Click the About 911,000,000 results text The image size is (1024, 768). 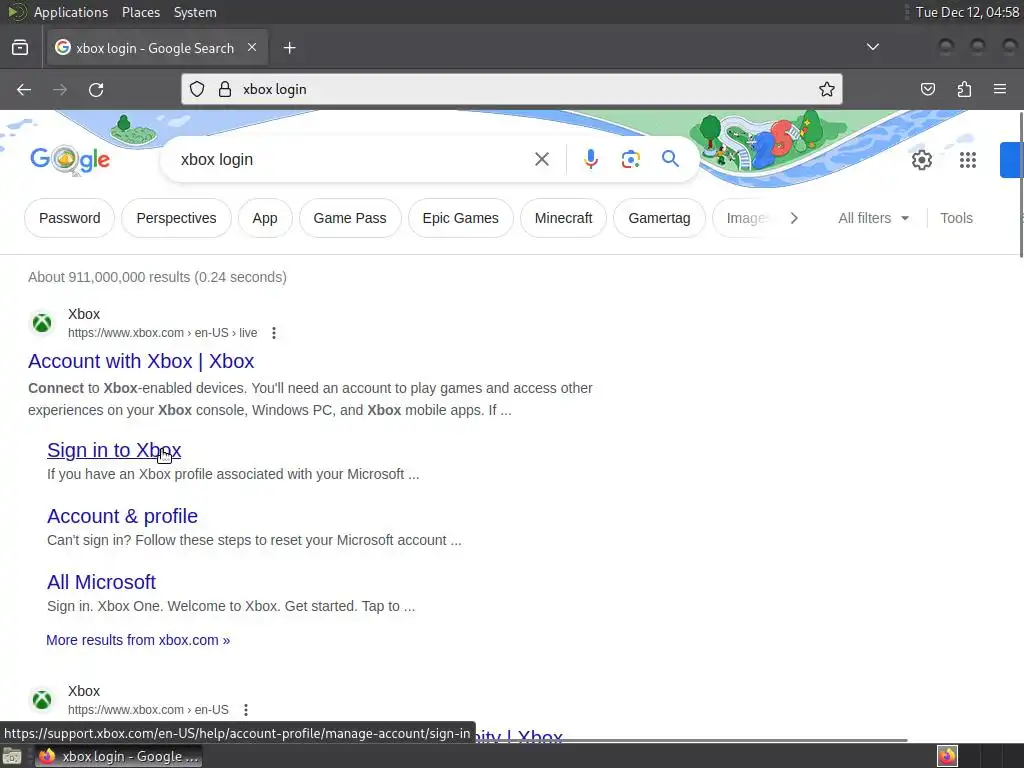pos(157,277)
